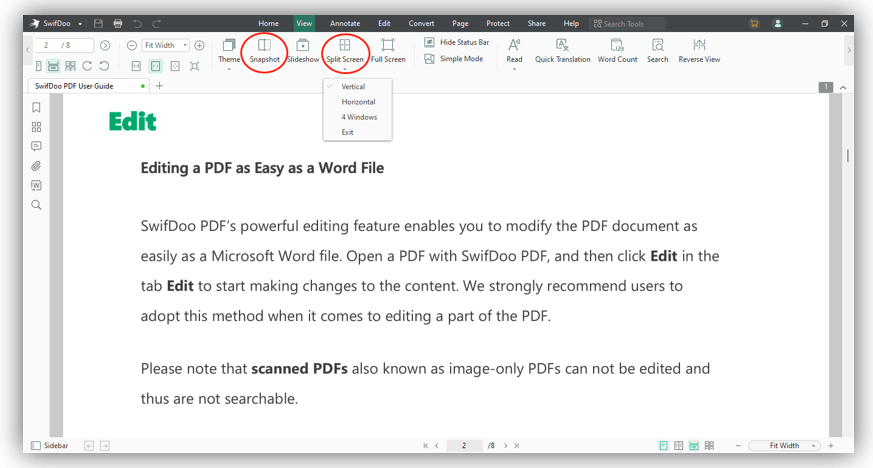Go to next page using the circled arrow

105,45
